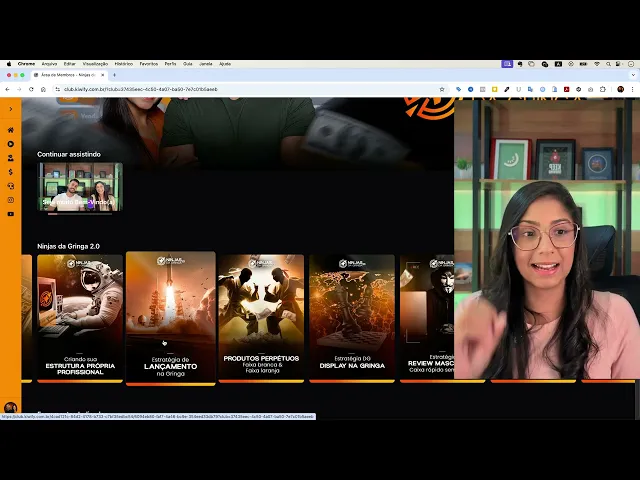Viewport: 640px width, 480px height.
Task: Click the browser Home button
Action: 43,89
